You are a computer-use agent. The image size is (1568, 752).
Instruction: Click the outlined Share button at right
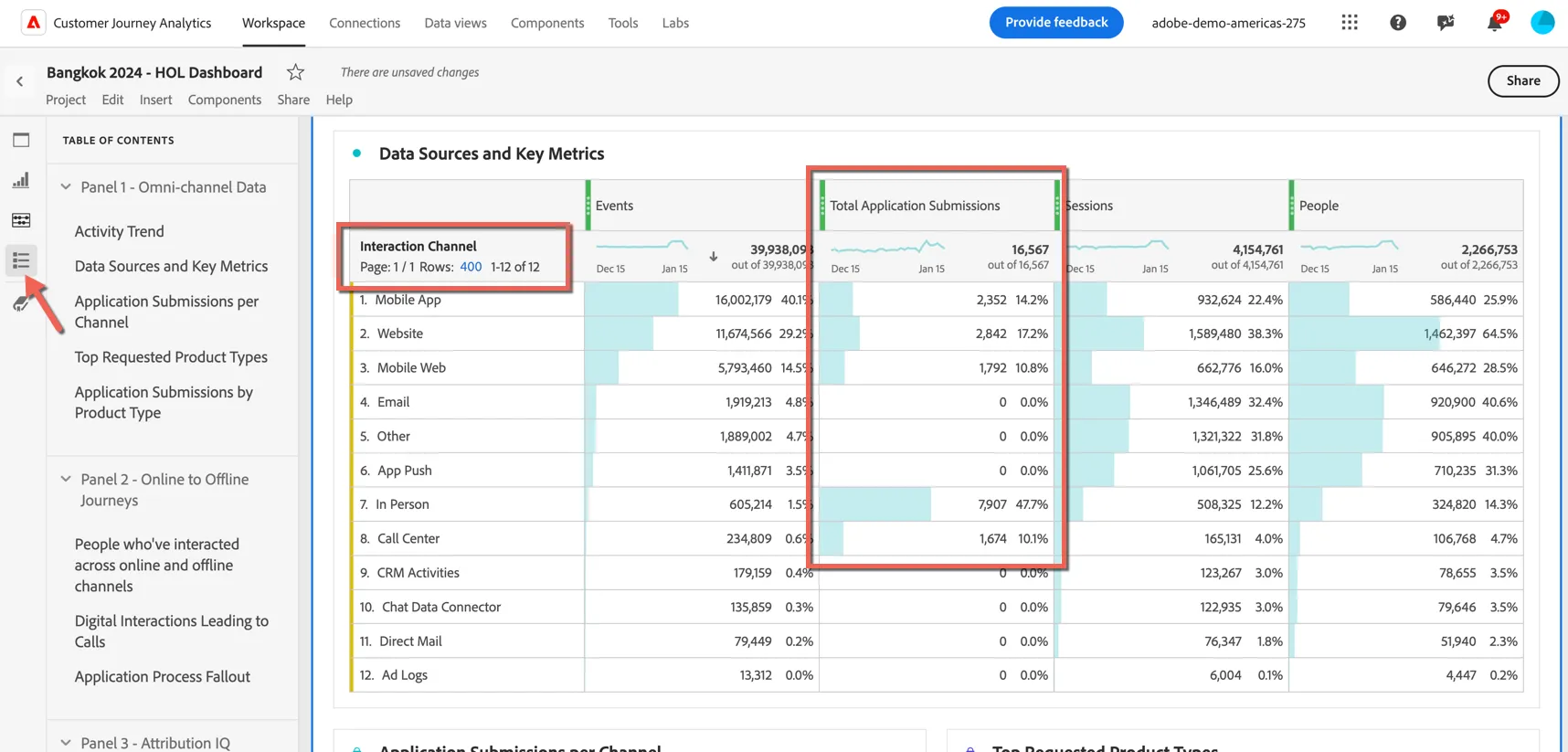1523,80
